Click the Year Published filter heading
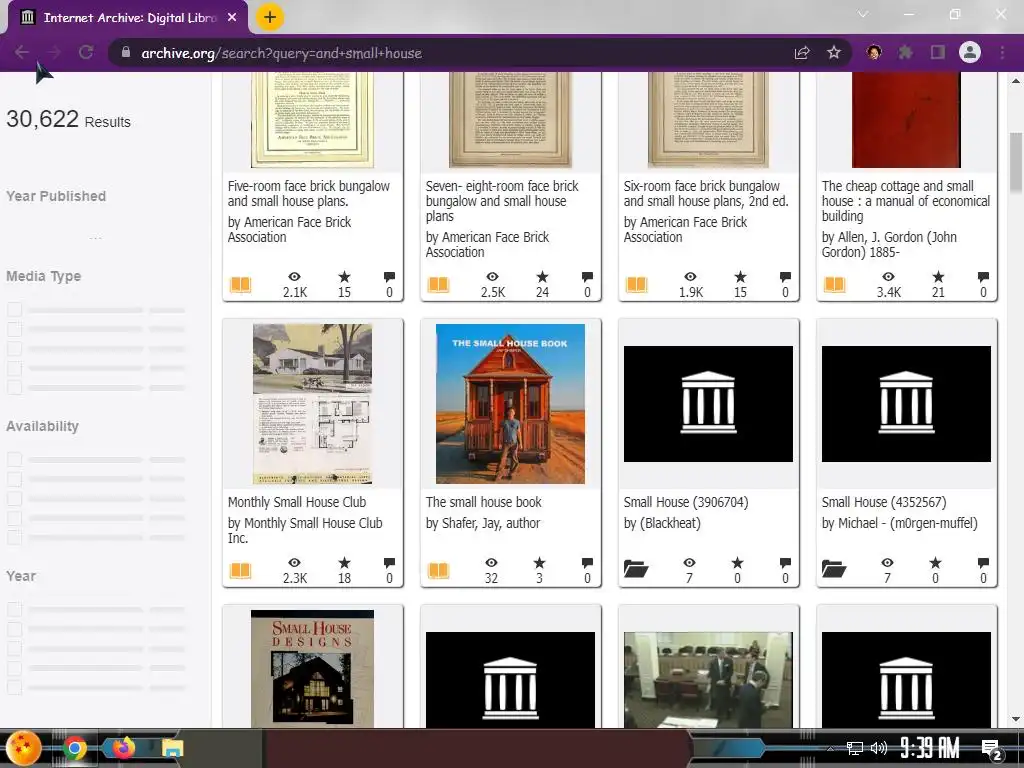The height and width of the screenshot is (768, 1024). [56, 196]
